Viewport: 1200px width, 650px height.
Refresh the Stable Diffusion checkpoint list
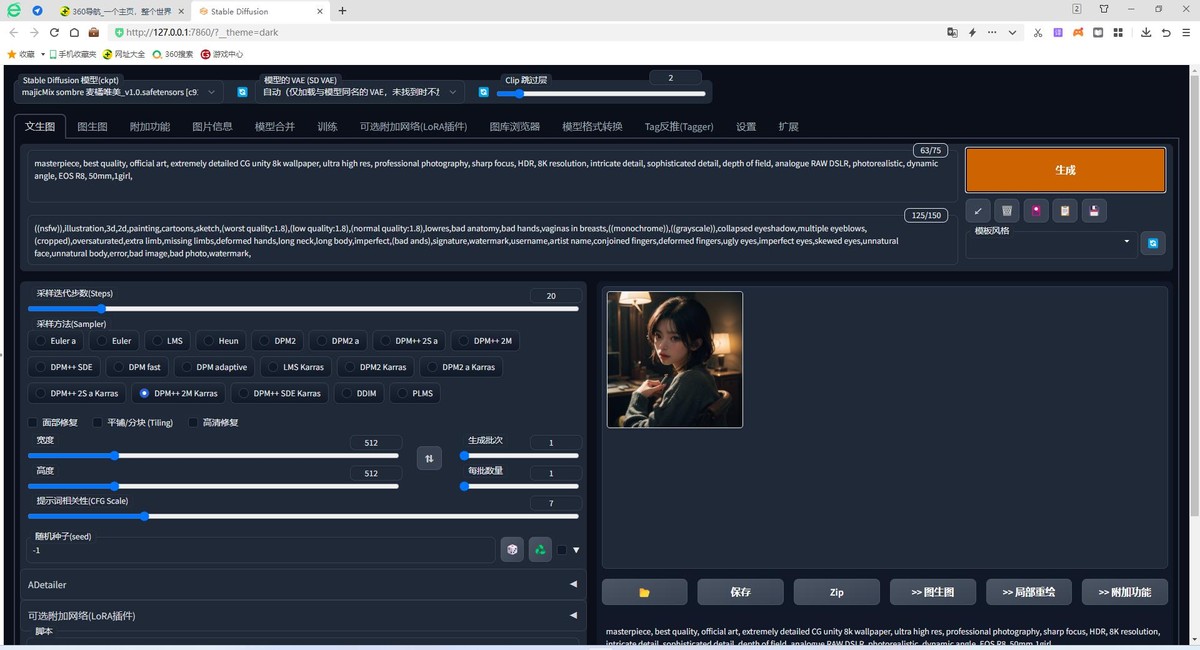pos(242,92)
